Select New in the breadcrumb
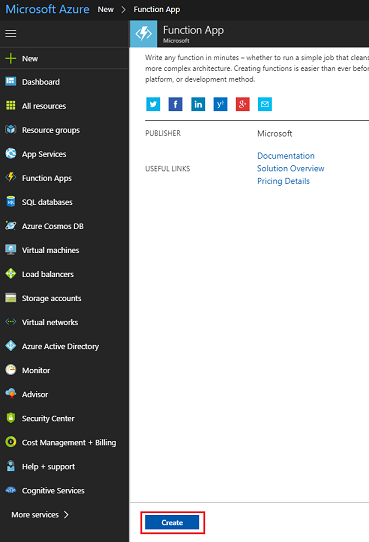The height and width of the screenshot is (542, 369). (106, 9)
